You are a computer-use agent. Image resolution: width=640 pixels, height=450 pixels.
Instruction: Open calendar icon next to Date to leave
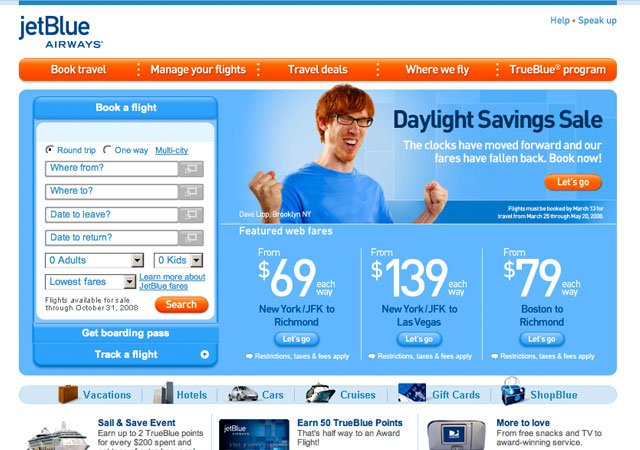pyautogui.click(x=191, y=215)
